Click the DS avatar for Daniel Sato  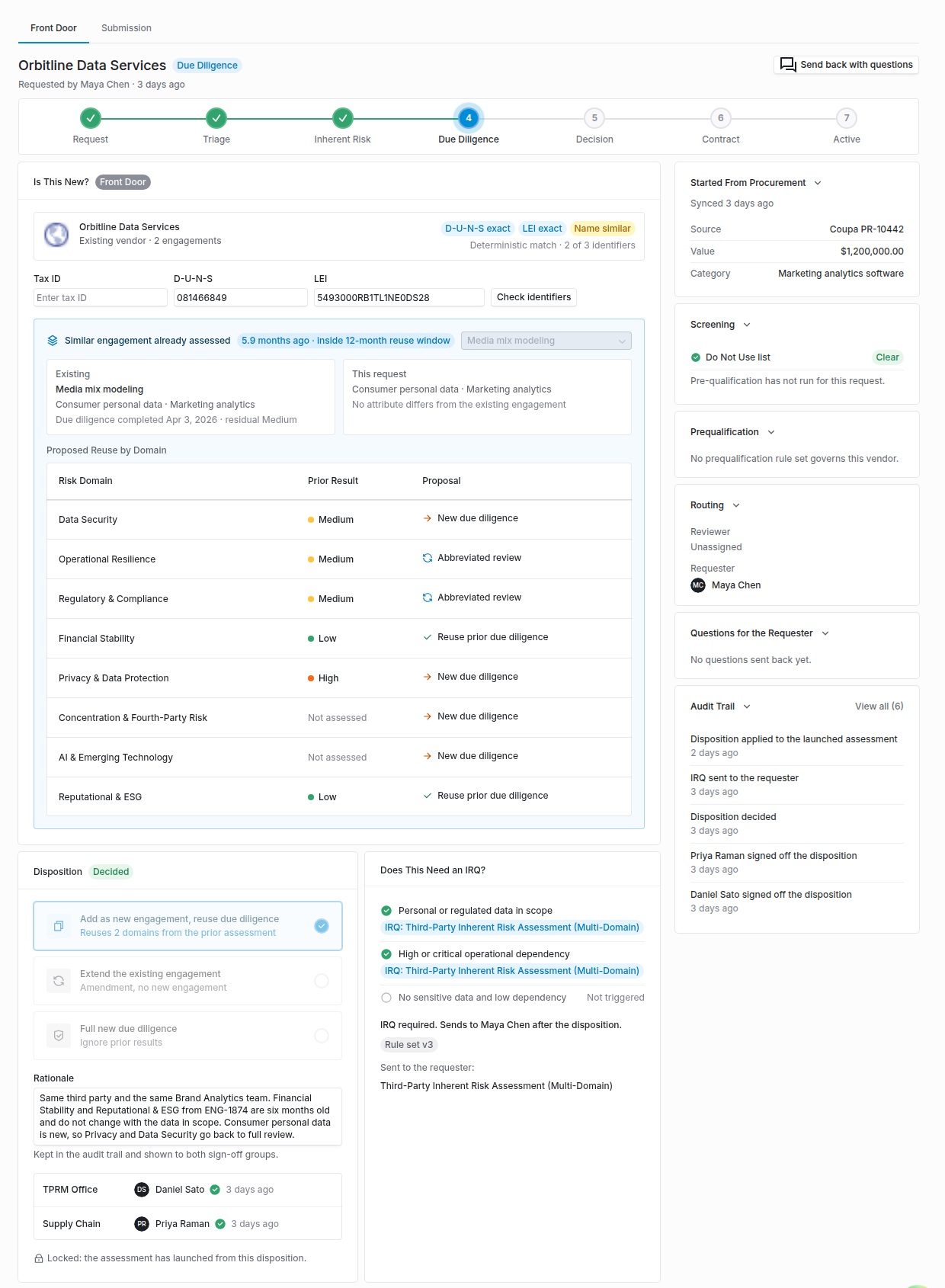[x=142, y=1190]
